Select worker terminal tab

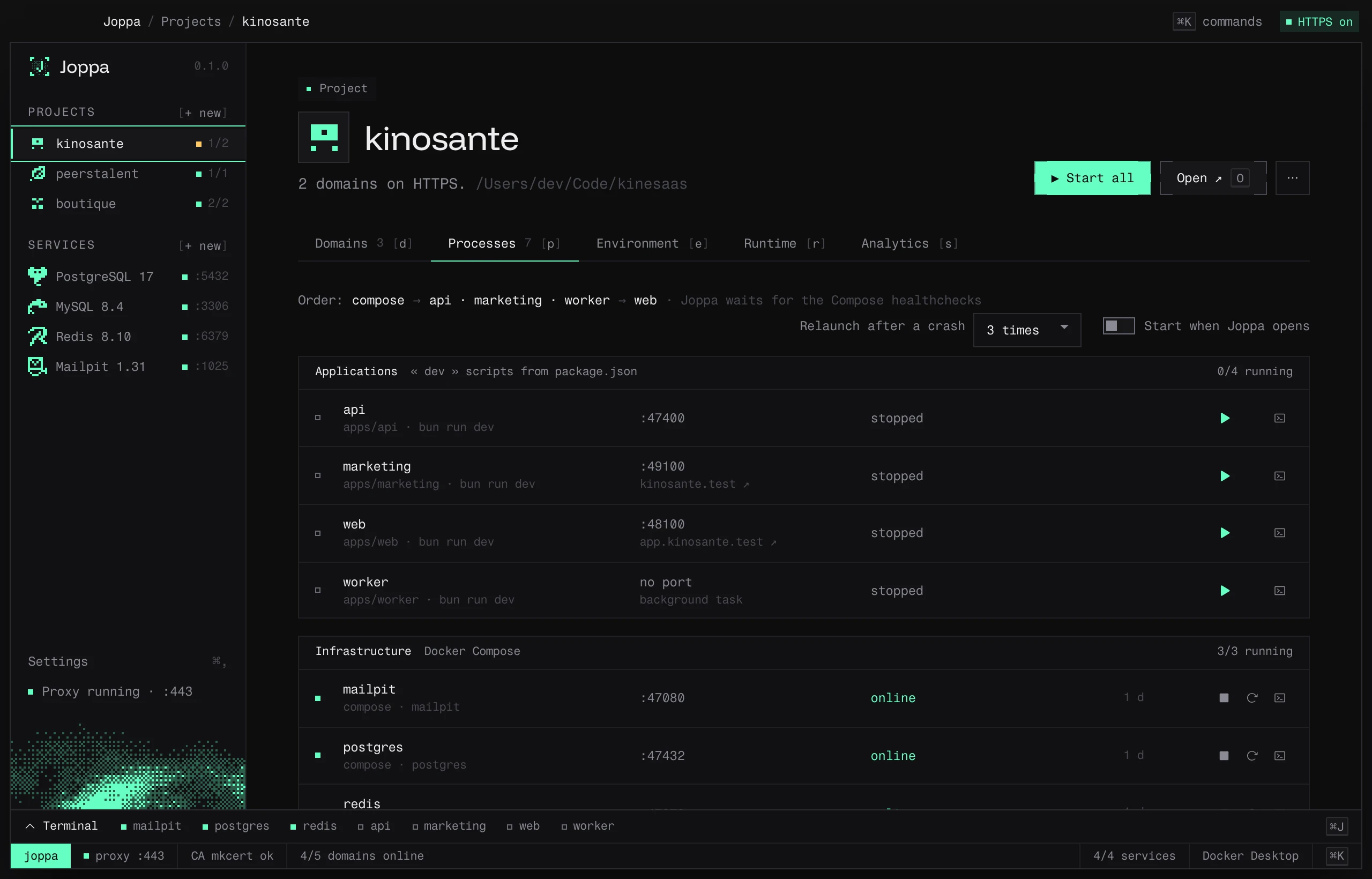pyautogui.click(x=588, y=826)
